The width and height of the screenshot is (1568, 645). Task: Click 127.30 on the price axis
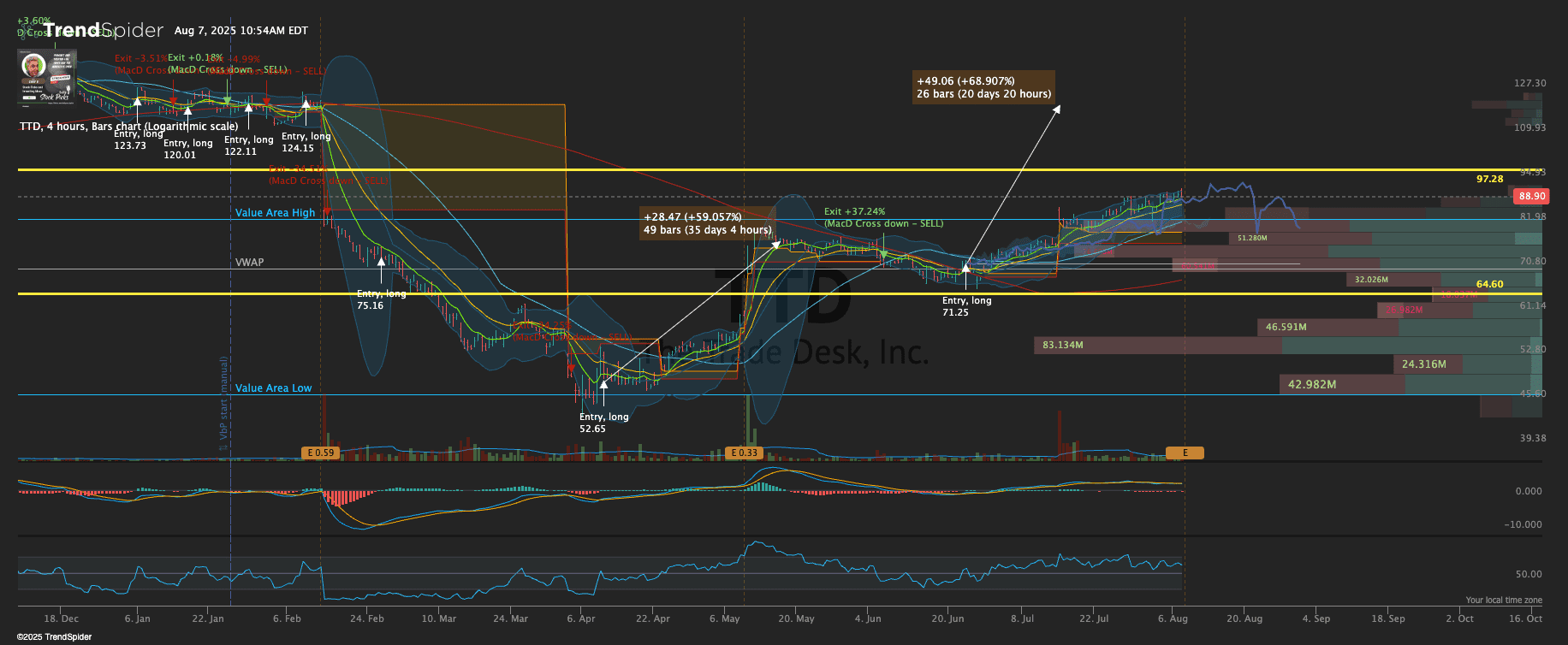1529,83
